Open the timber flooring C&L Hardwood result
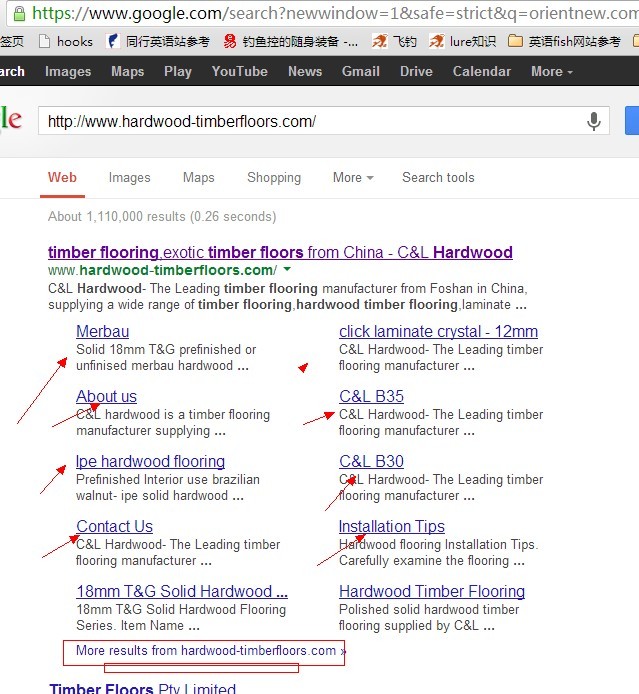 click(x=280, y=252)
